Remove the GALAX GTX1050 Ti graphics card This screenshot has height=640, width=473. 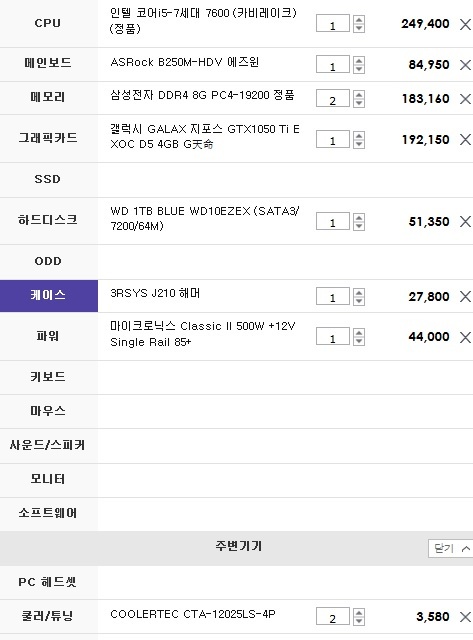465,140
